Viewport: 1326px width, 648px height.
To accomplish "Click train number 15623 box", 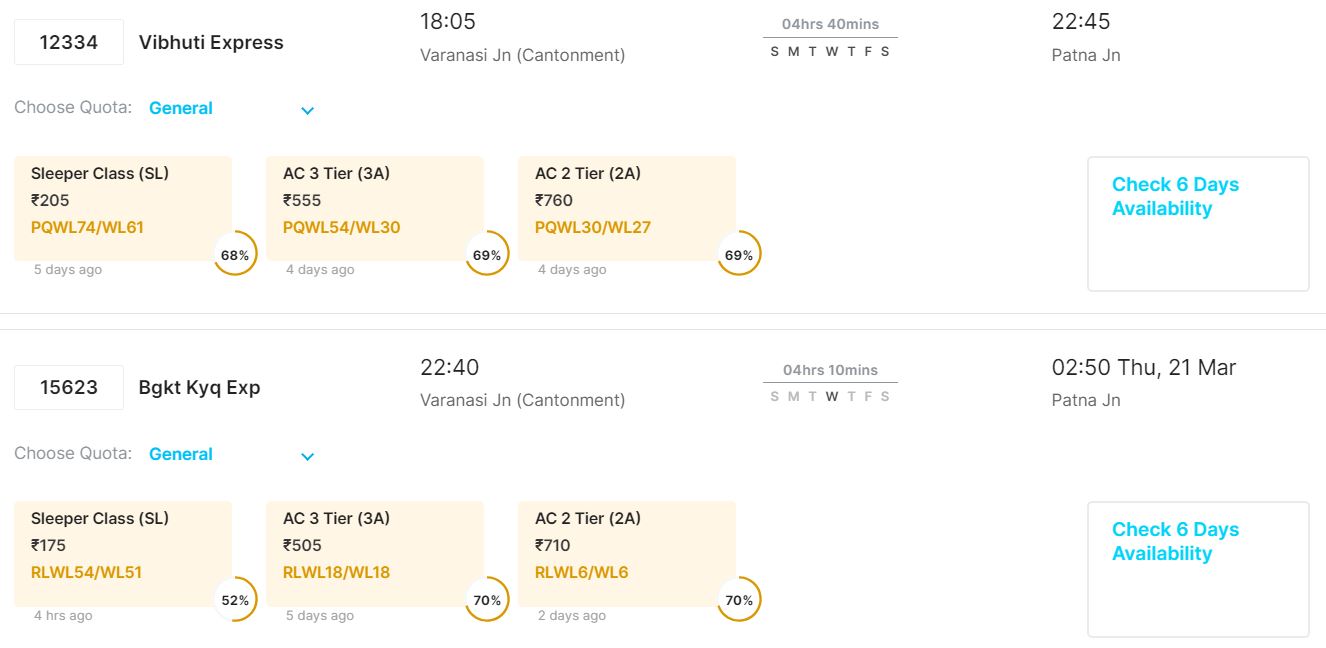I will 69,388.
